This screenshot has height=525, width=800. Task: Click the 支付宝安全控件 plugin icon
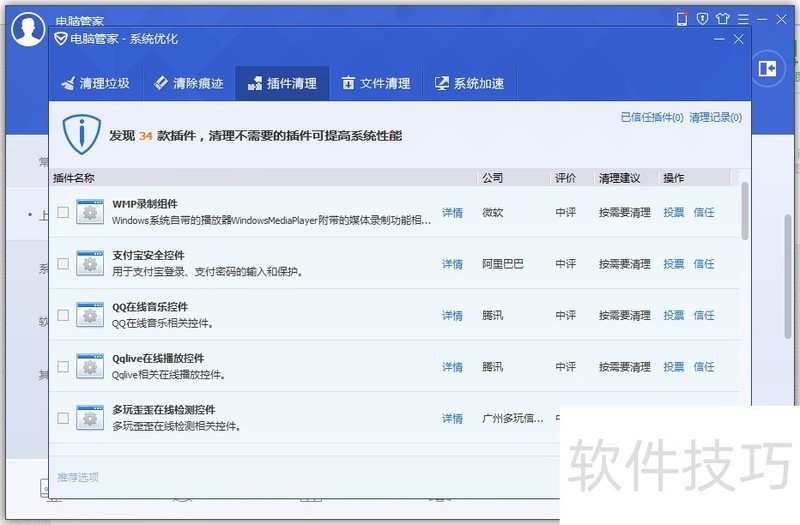point(90,264)
